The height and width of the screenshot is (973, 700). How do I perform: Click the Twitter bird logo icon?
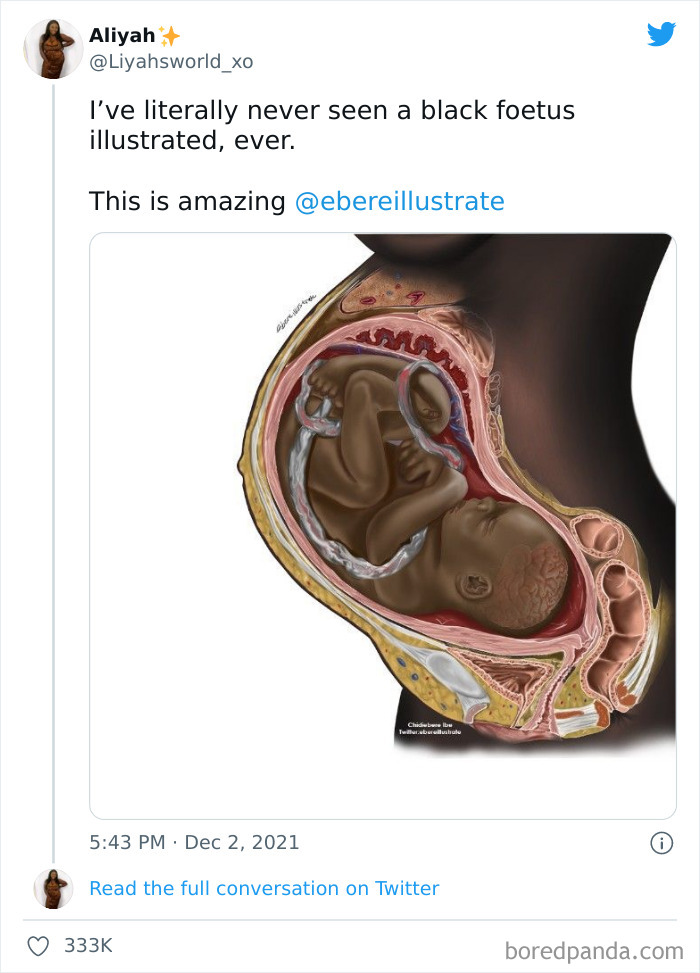tap(661, 34)
